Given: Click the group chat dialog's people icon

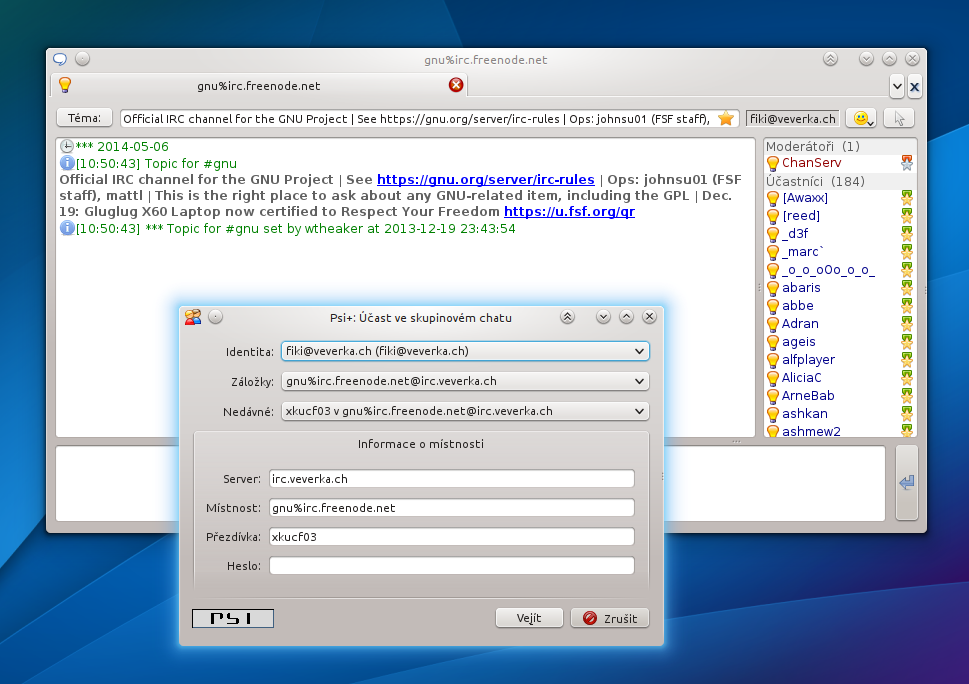Looking at the screenshot, I should point(193,317).
